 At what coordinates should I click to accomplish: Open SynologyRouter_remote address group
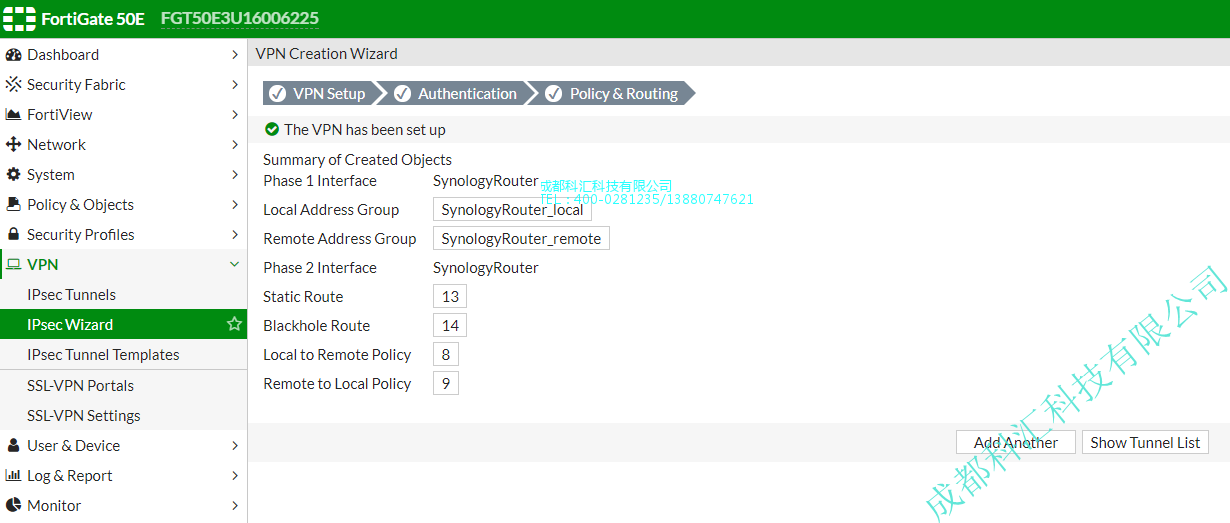[x=521, y=239]
